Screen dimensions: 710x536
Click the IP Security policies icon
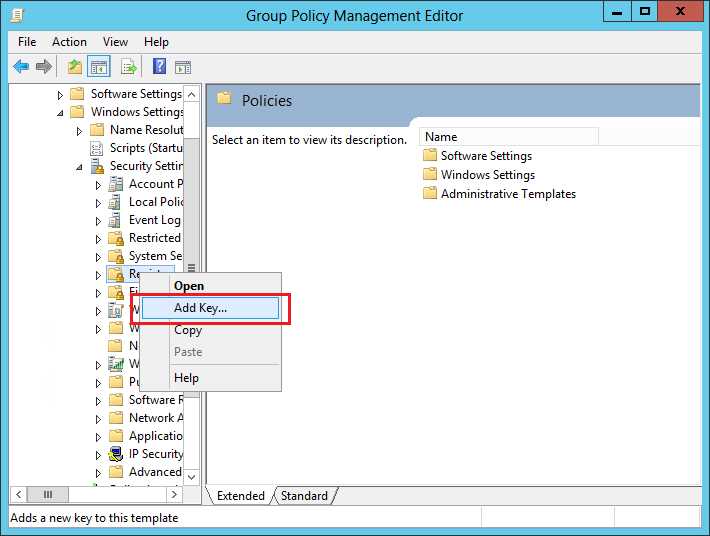click(116, 454)
